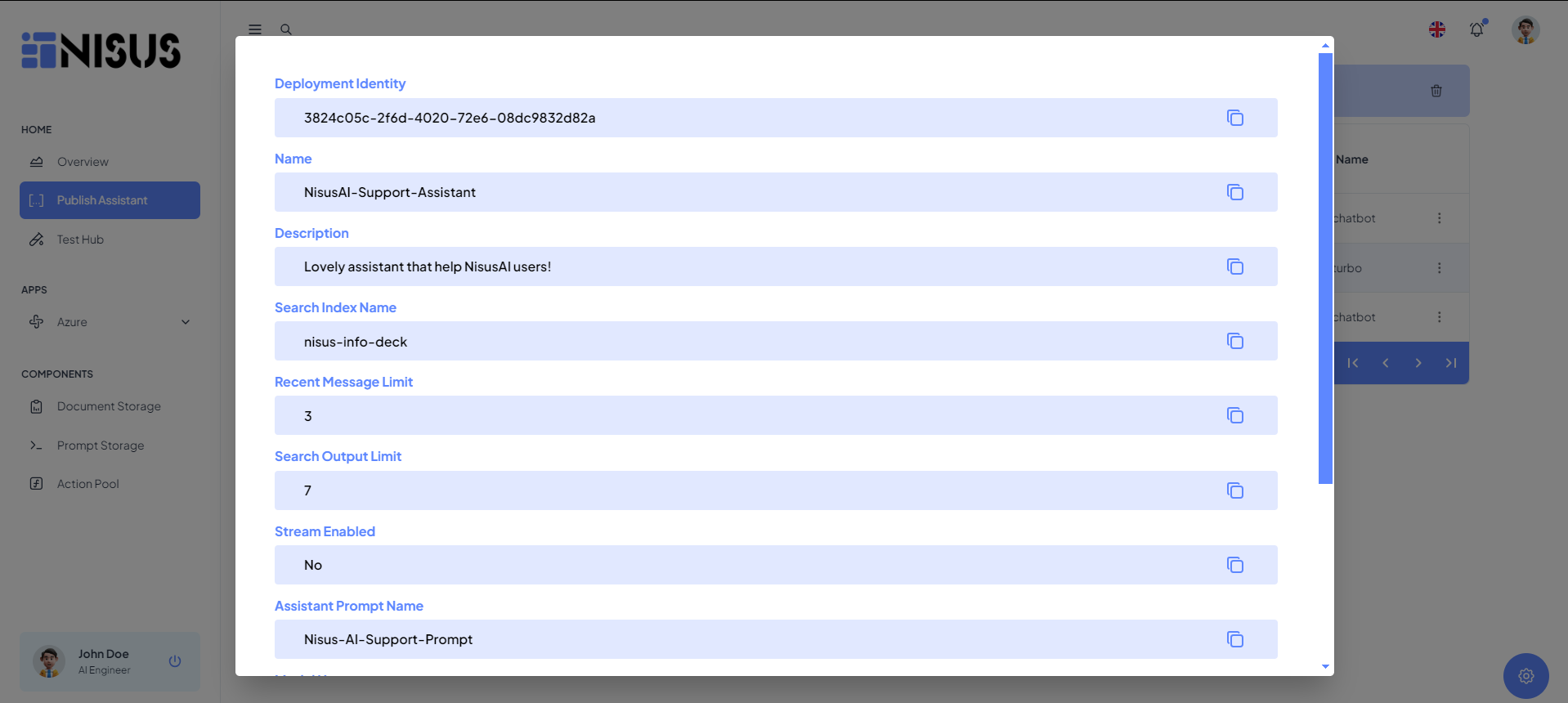The height and width of the screenshot is (703, 1568).
Task: Open Action Pool
Action: pyautogui.click(x=110, y=484)
